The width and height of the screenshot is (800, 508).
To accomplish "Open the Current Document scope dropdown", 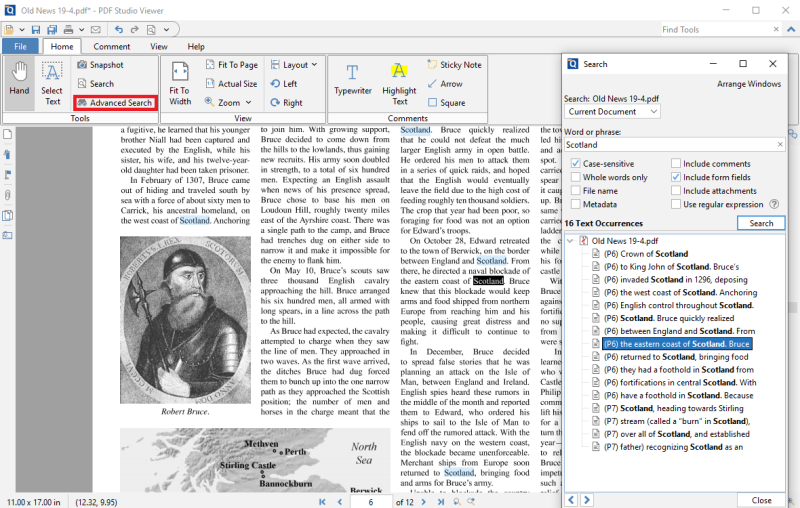I will pos(612,112).
